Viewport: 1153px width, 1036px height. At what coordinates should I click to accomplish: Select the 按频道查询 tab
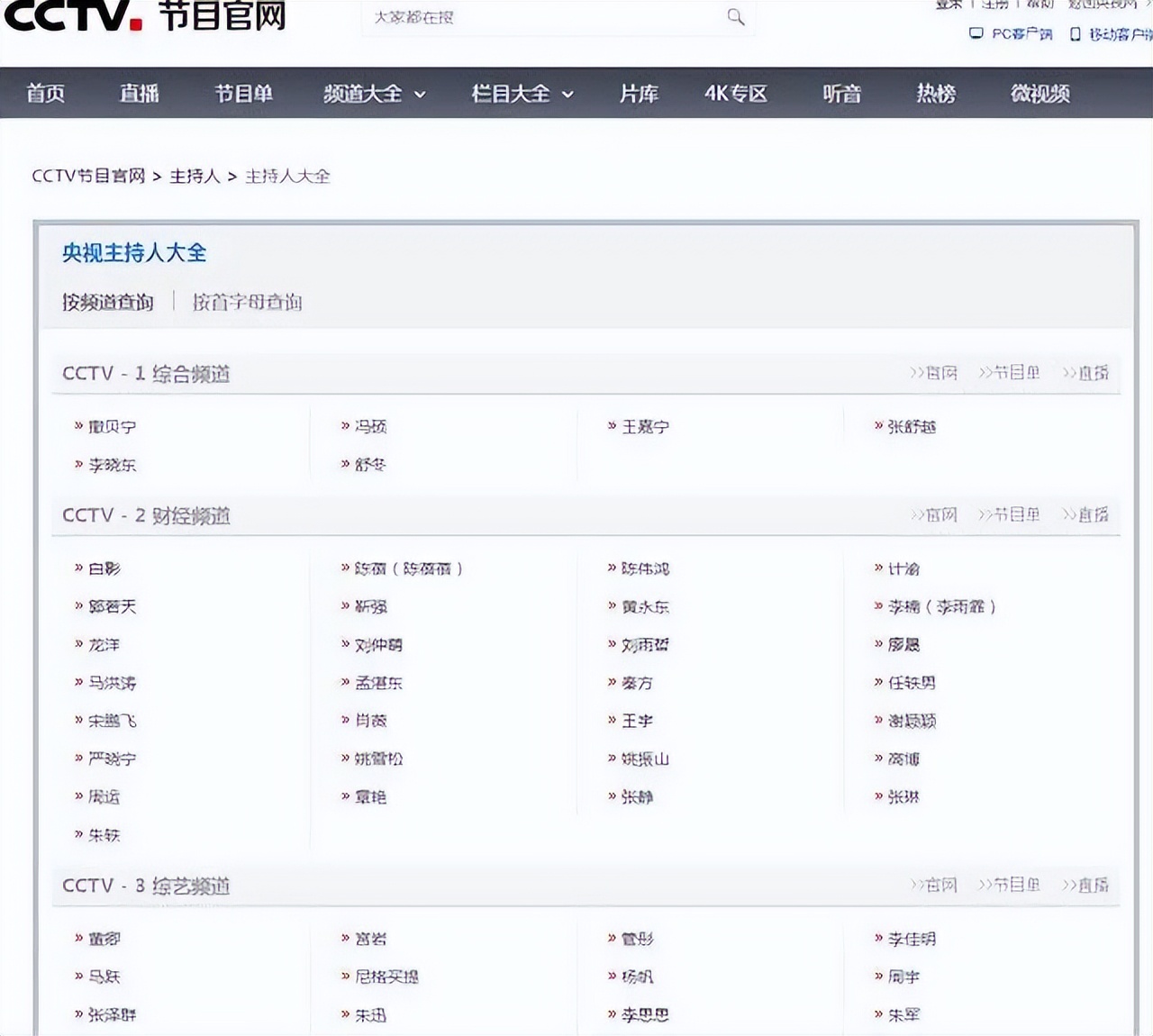(107, 302)
